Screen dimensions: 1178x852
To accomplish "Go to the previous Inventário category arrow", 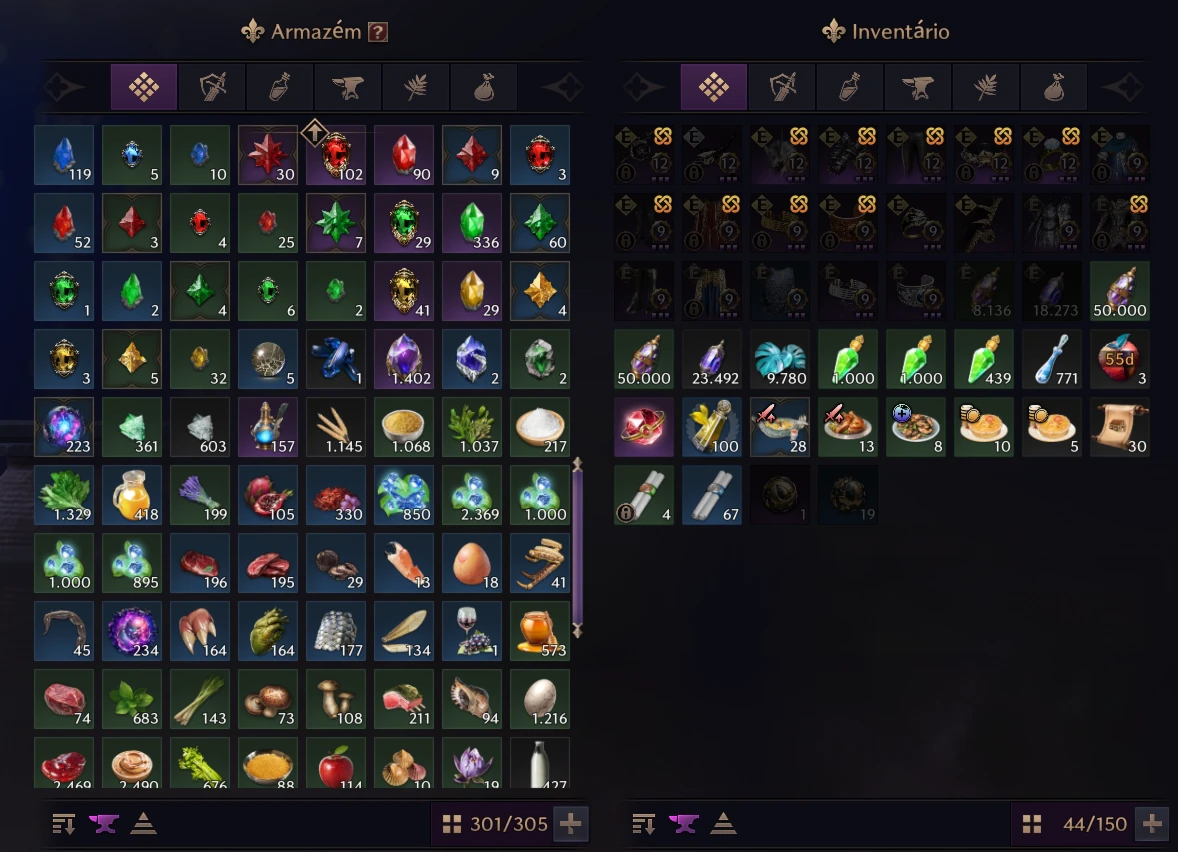I will [x=643, y=87].
